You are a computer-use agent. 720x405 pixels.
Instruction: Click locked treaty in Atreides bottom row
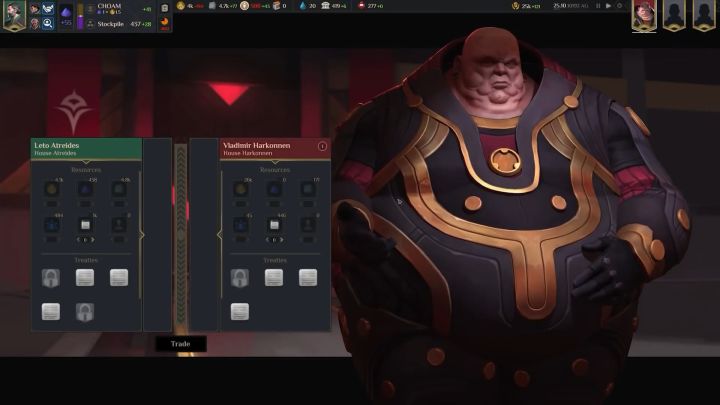point(85,312)
